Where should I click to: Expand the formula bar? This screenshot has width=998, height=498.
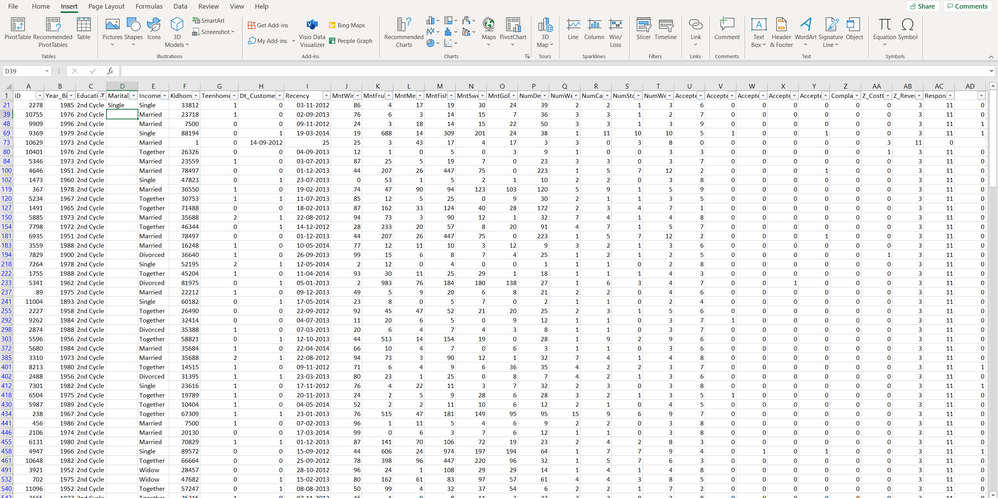[992, 71]
